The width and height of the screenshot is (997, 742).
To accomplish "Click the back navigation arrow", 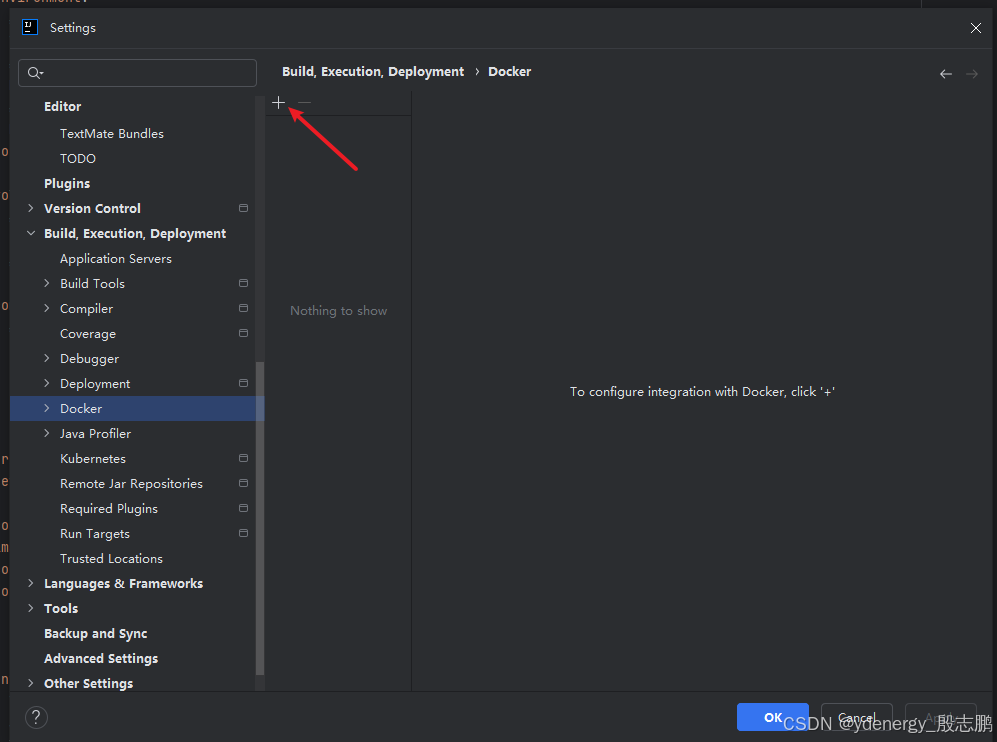I will click(945, 74).
